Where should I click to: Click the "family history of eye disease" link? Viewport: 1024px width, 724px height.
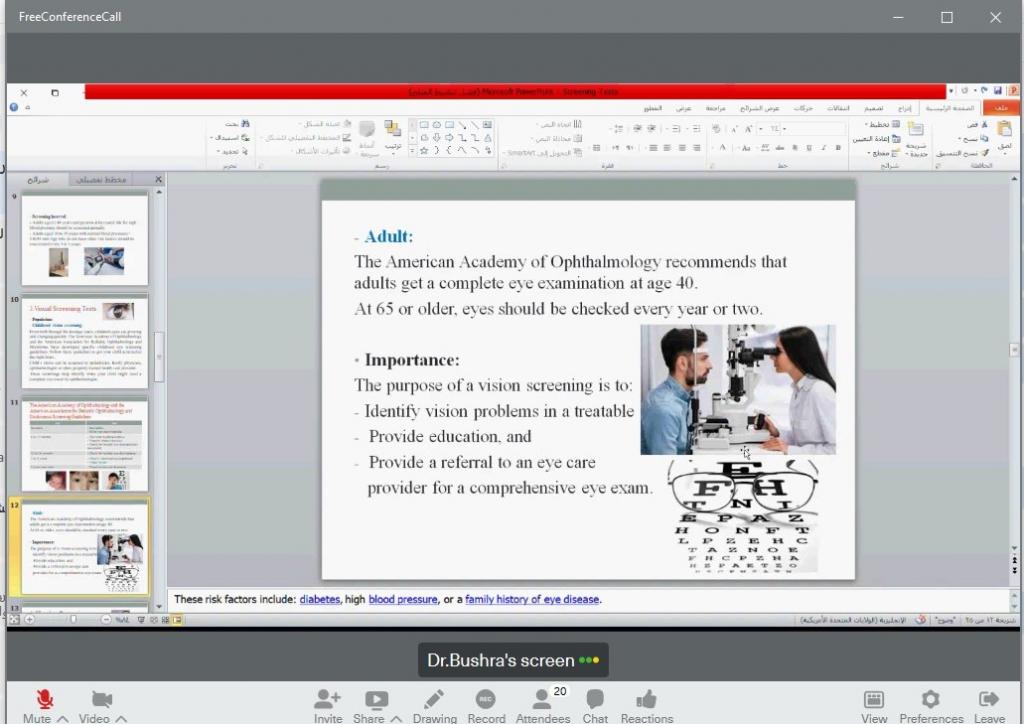(532, 599)
